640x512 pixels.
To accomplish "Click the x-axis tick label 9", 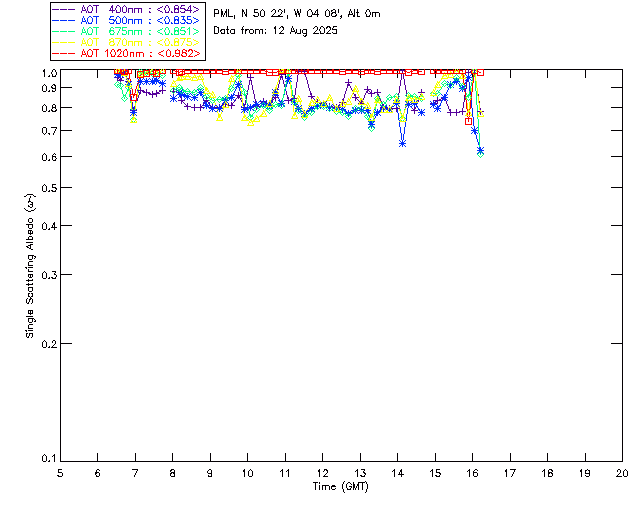I will [210, 473].
